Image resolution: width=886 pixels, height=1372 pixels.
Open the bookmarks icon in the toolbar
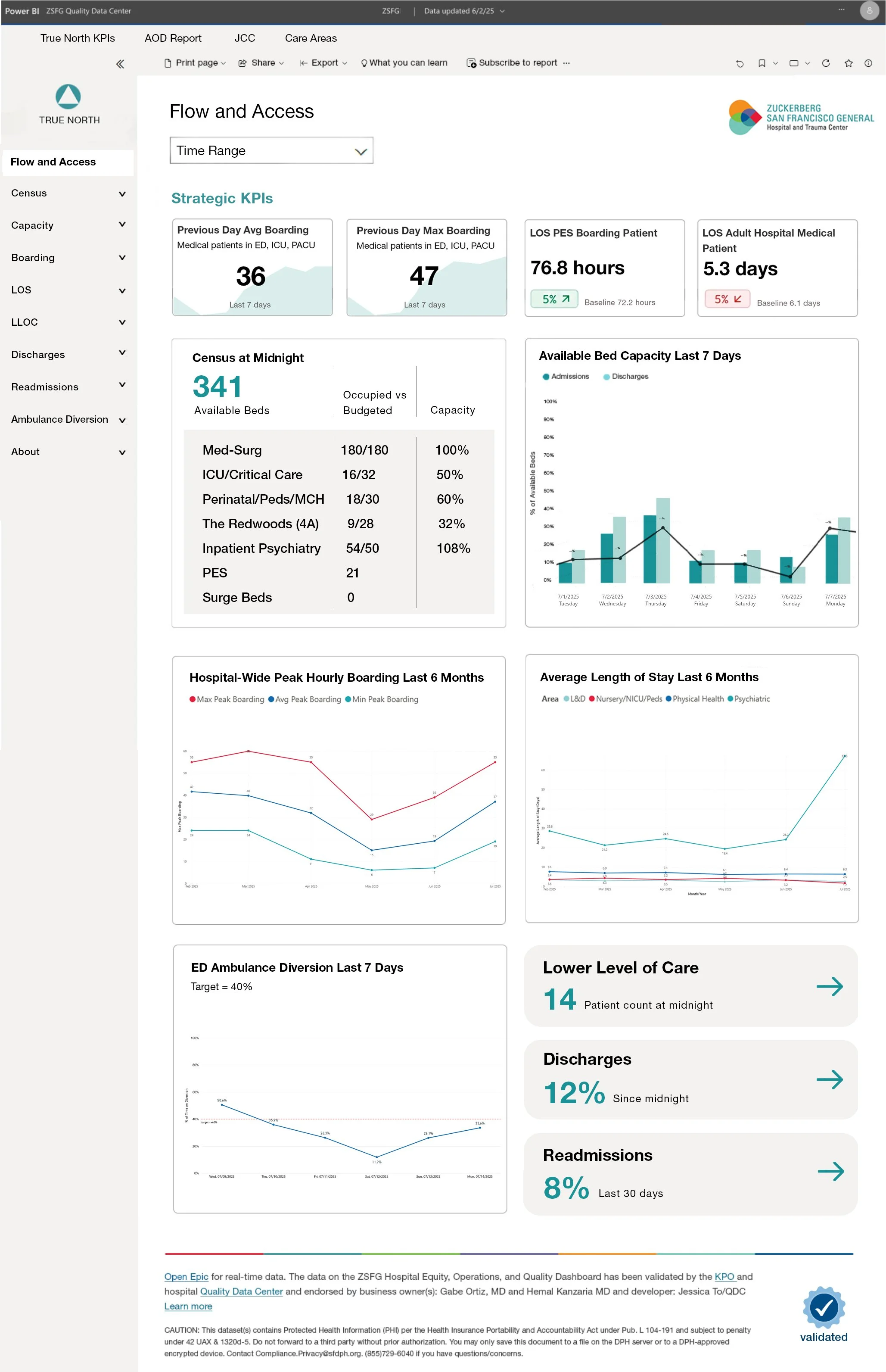point(762,63)
